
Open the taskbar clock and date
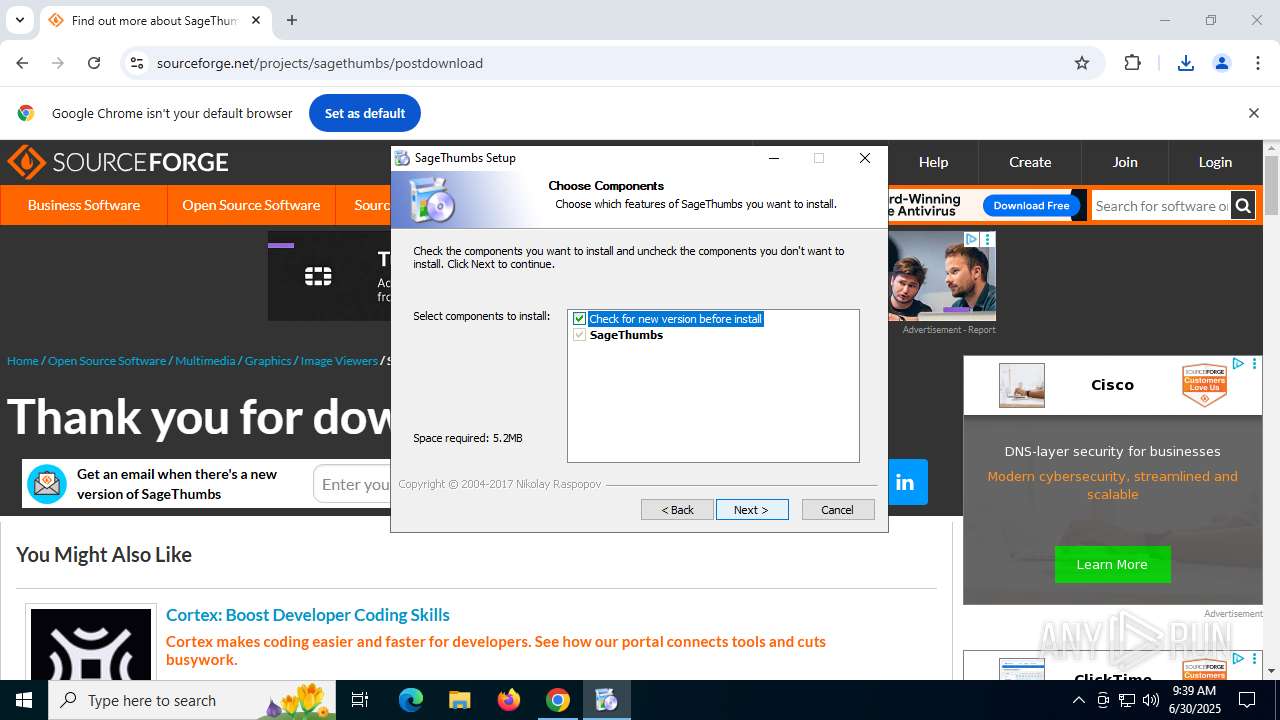tap(1194, 700)
